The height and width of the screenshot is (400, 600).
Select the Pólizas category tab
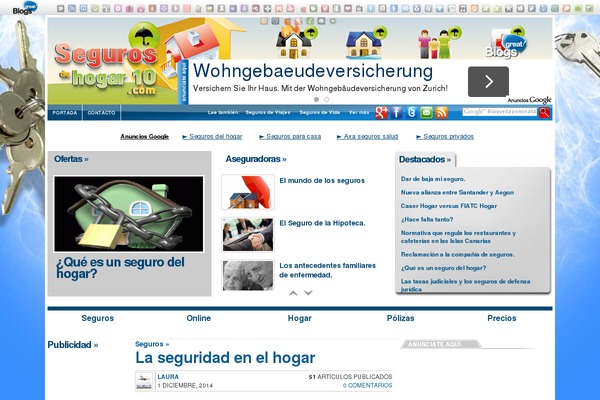(x=400, y=318)
